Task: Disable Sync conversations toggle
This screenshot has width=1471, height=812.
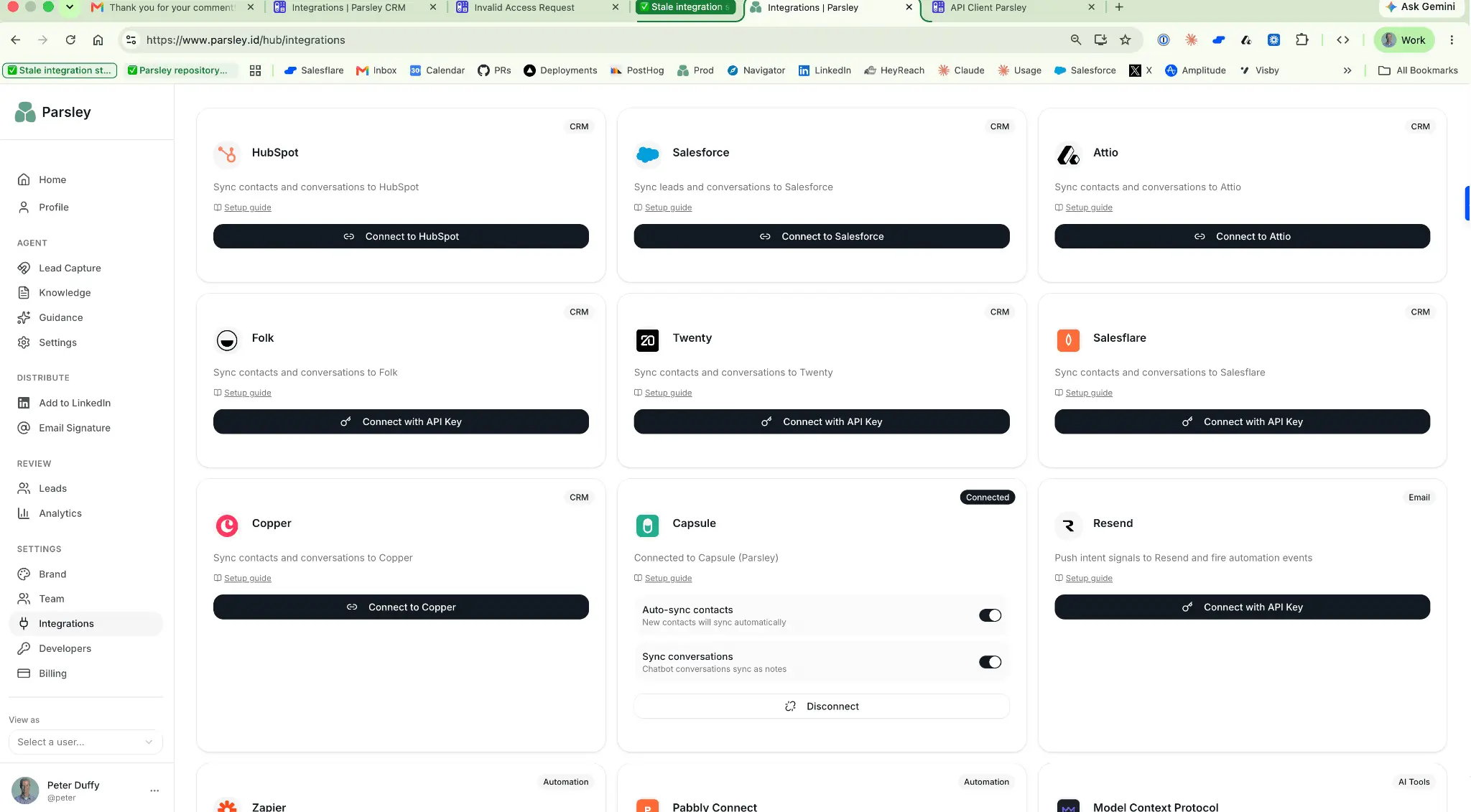Action: click(x=990, y=662)
